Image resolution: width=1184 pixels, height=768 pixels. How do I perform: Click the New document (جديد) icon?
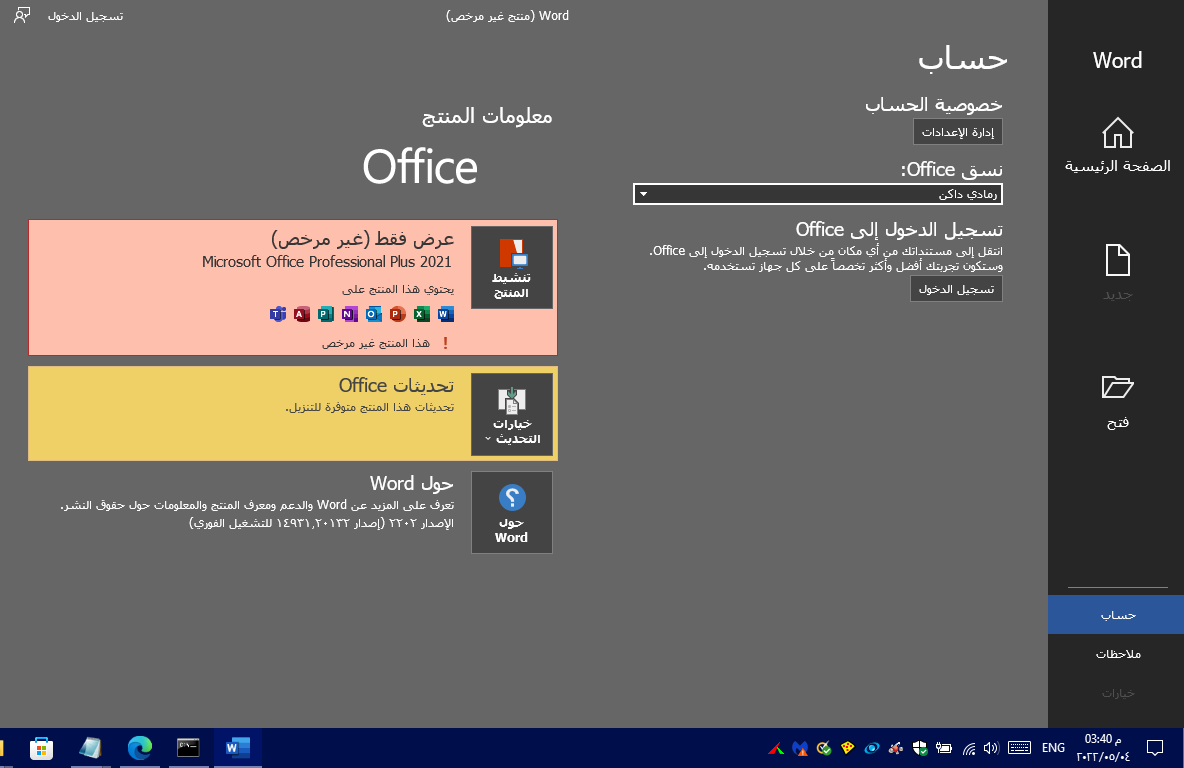[1117, 261]
